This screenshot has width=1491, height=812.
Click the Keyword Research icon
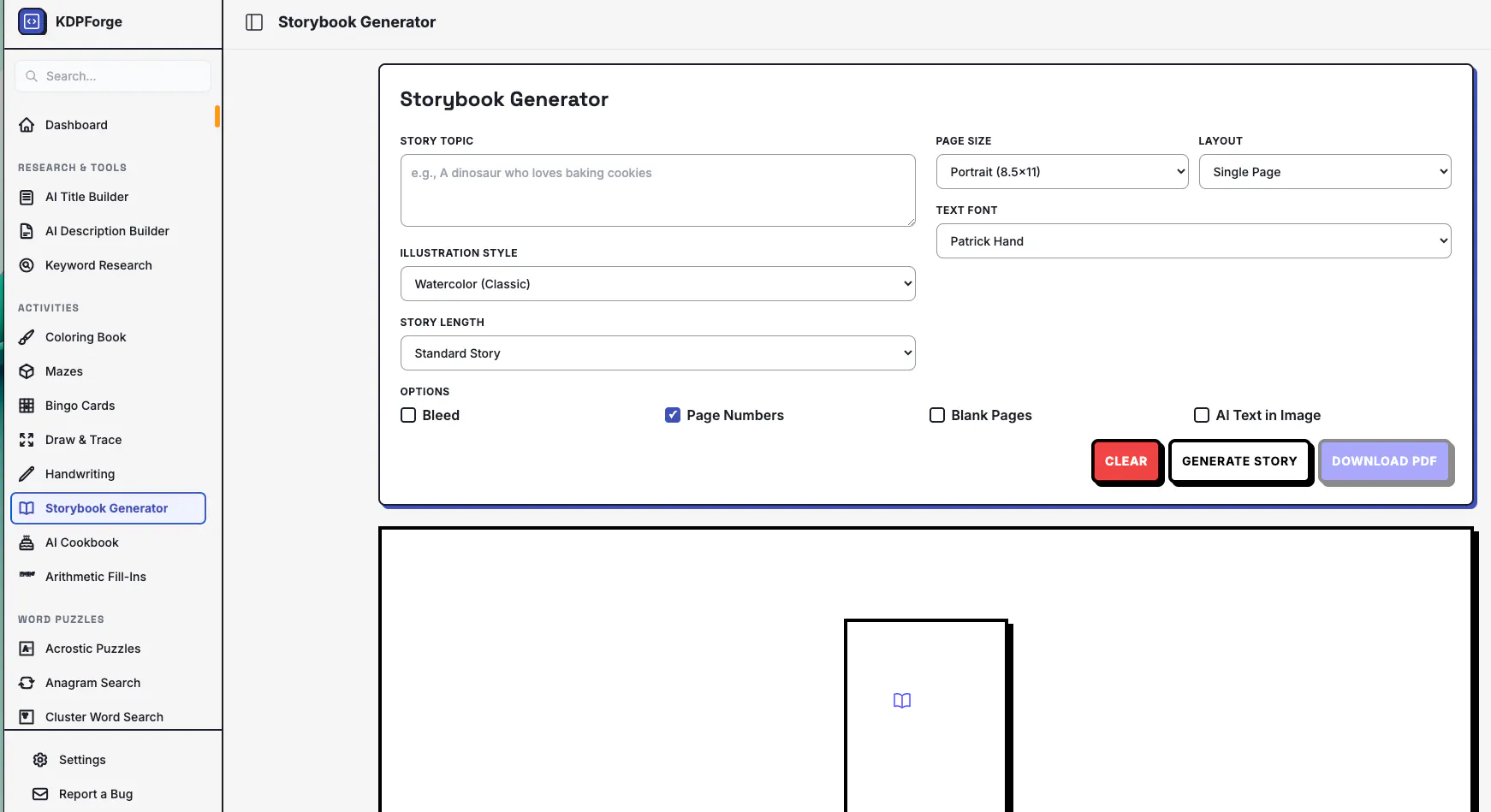(x=27, y=265)
